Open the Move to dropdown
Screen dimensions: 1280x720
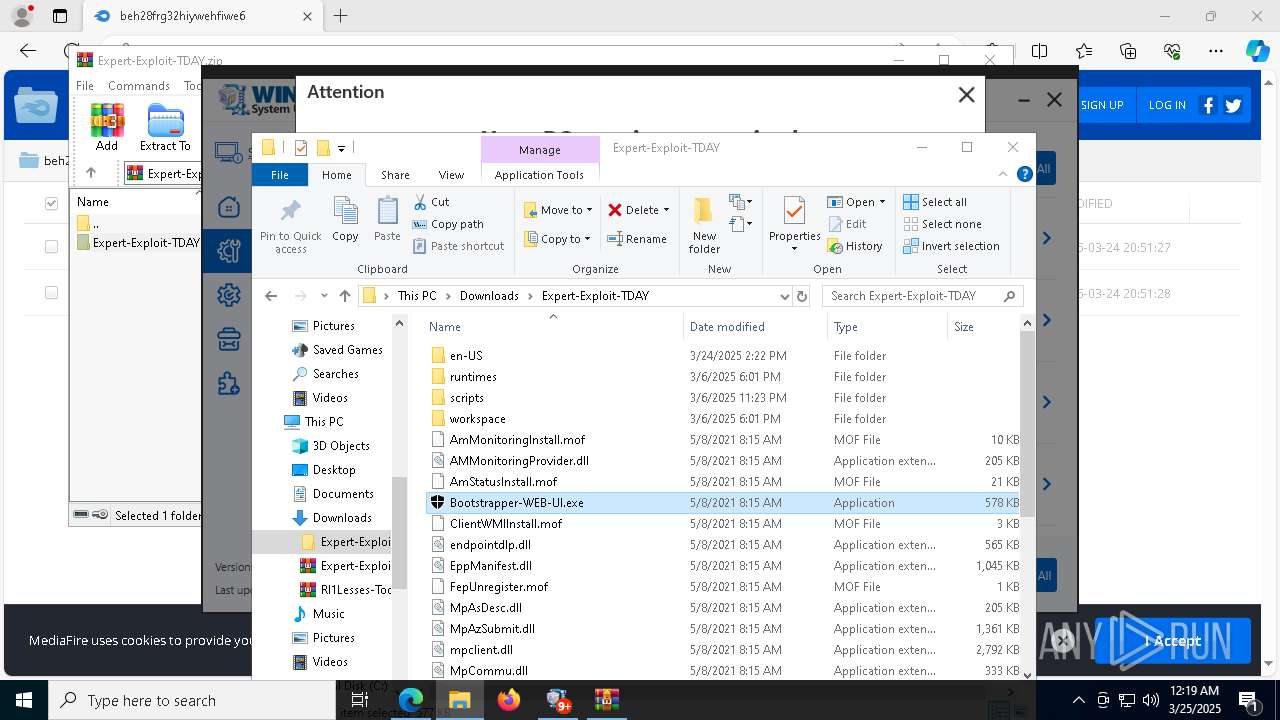click(558, 210)
